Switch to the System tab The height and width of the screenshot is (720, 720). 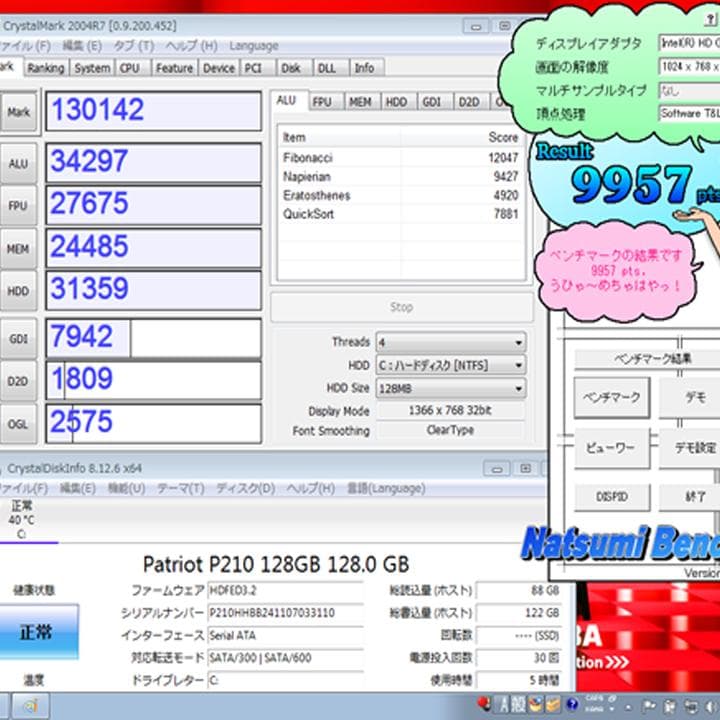click(x=92, y=68)
